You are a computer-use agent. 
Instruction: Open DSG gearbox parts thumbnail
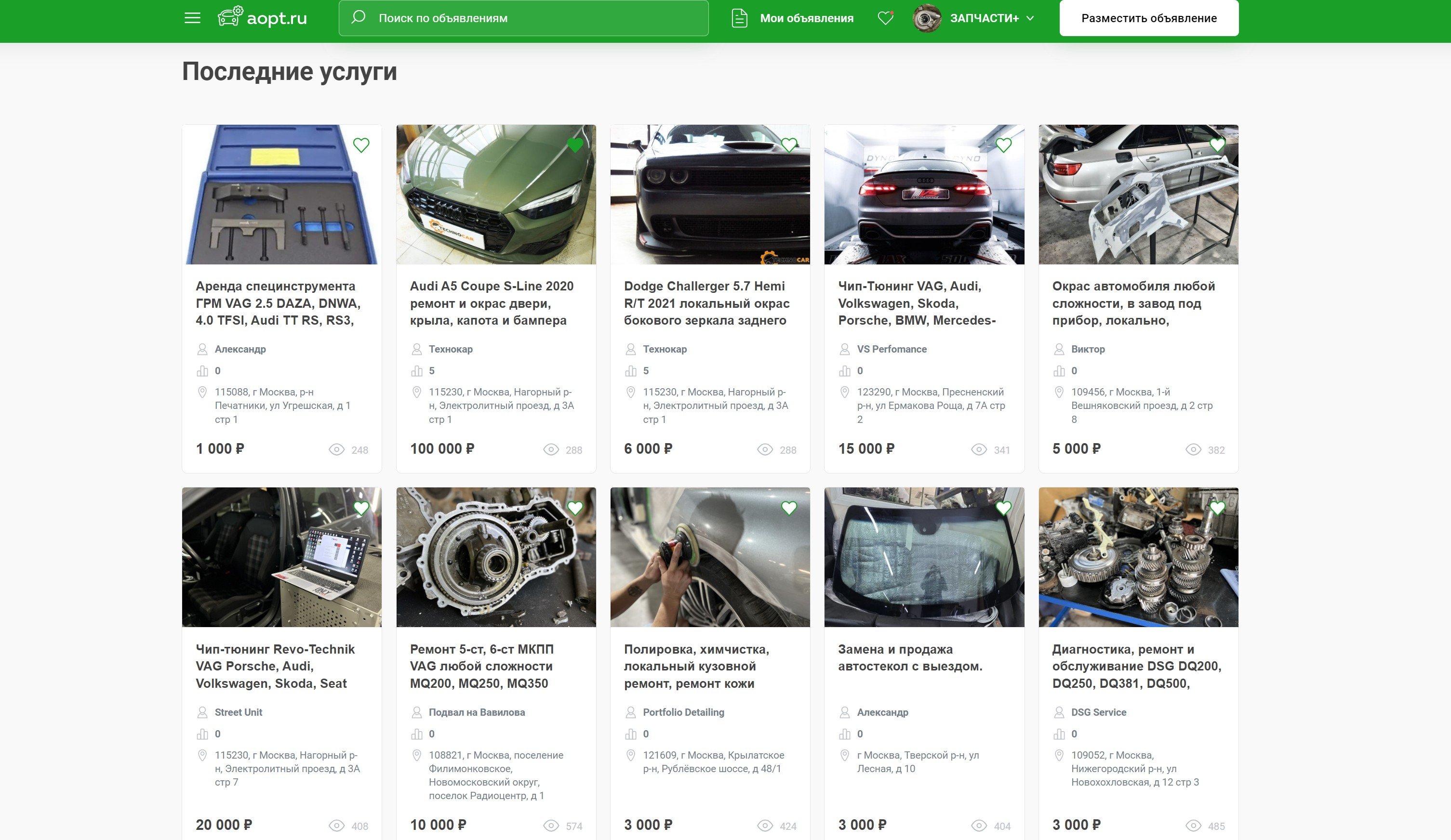point(1138,557)
